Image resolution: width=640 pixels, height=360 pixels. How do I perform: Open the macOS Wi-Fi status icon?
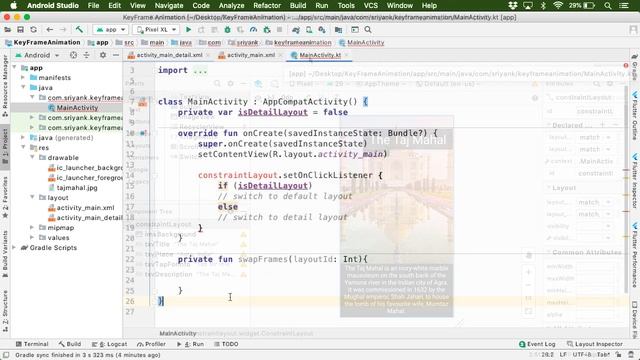pos(558,6)
